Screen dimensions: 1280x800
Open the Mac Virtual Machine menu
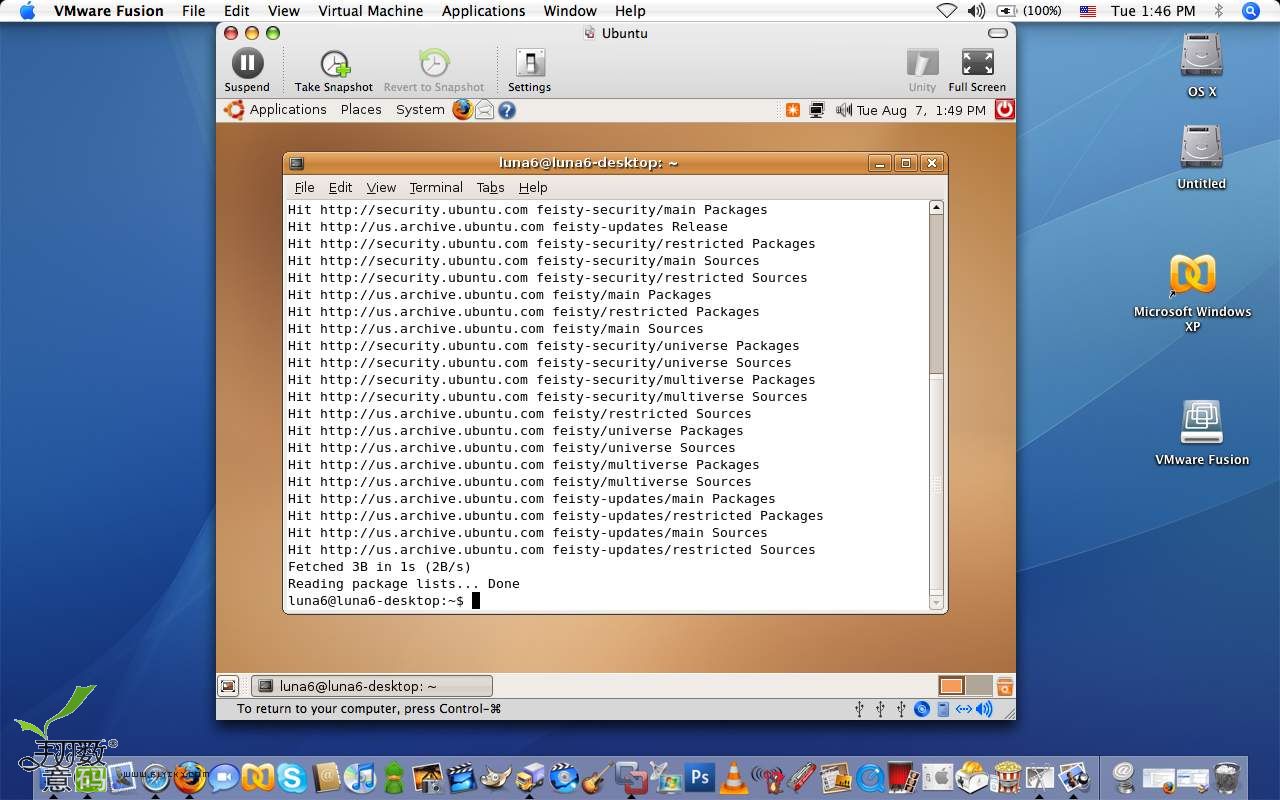pyautogui.click(x=370, y=11)
